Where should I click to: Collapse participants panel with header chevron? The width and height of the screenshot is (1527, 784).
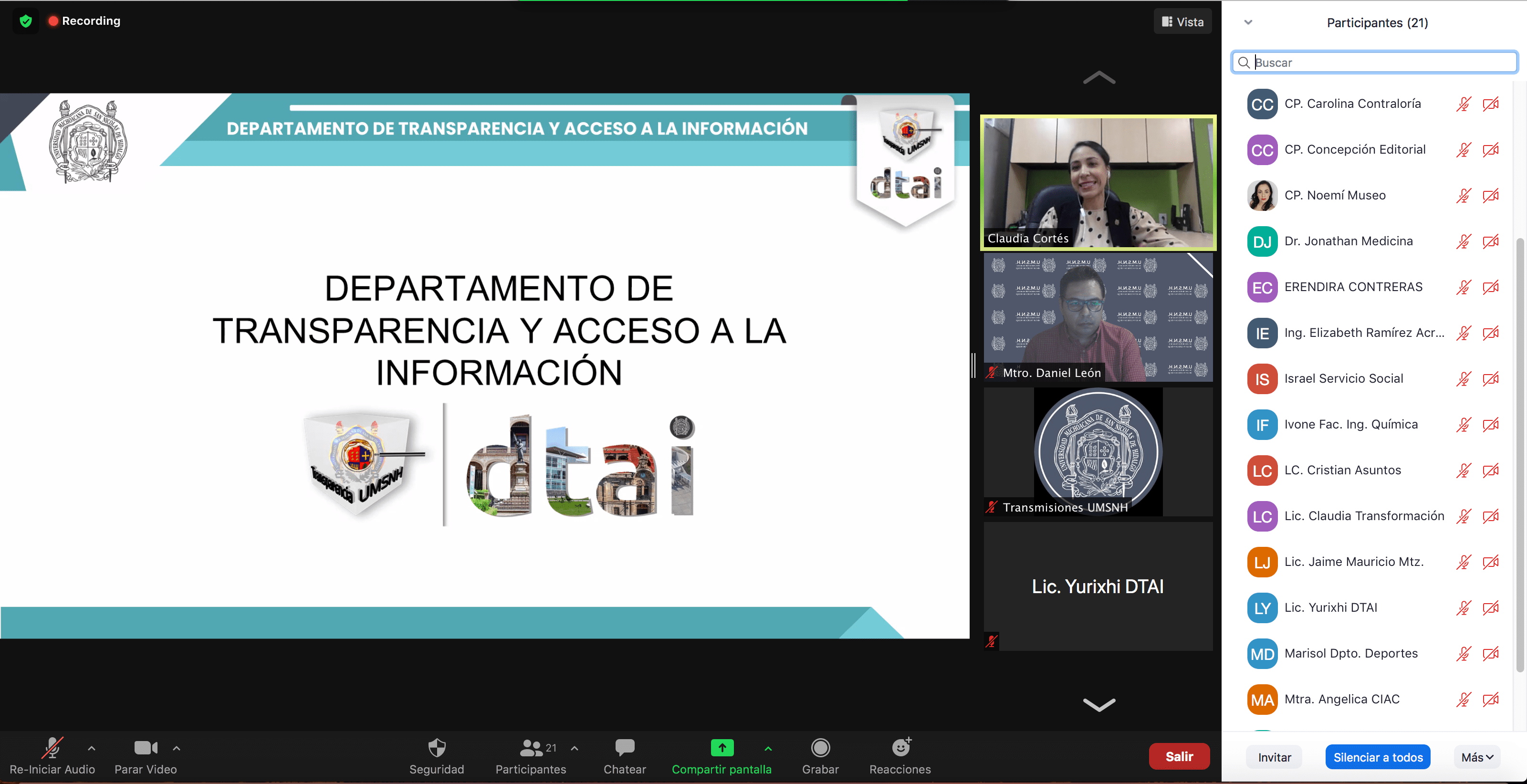1248,22
